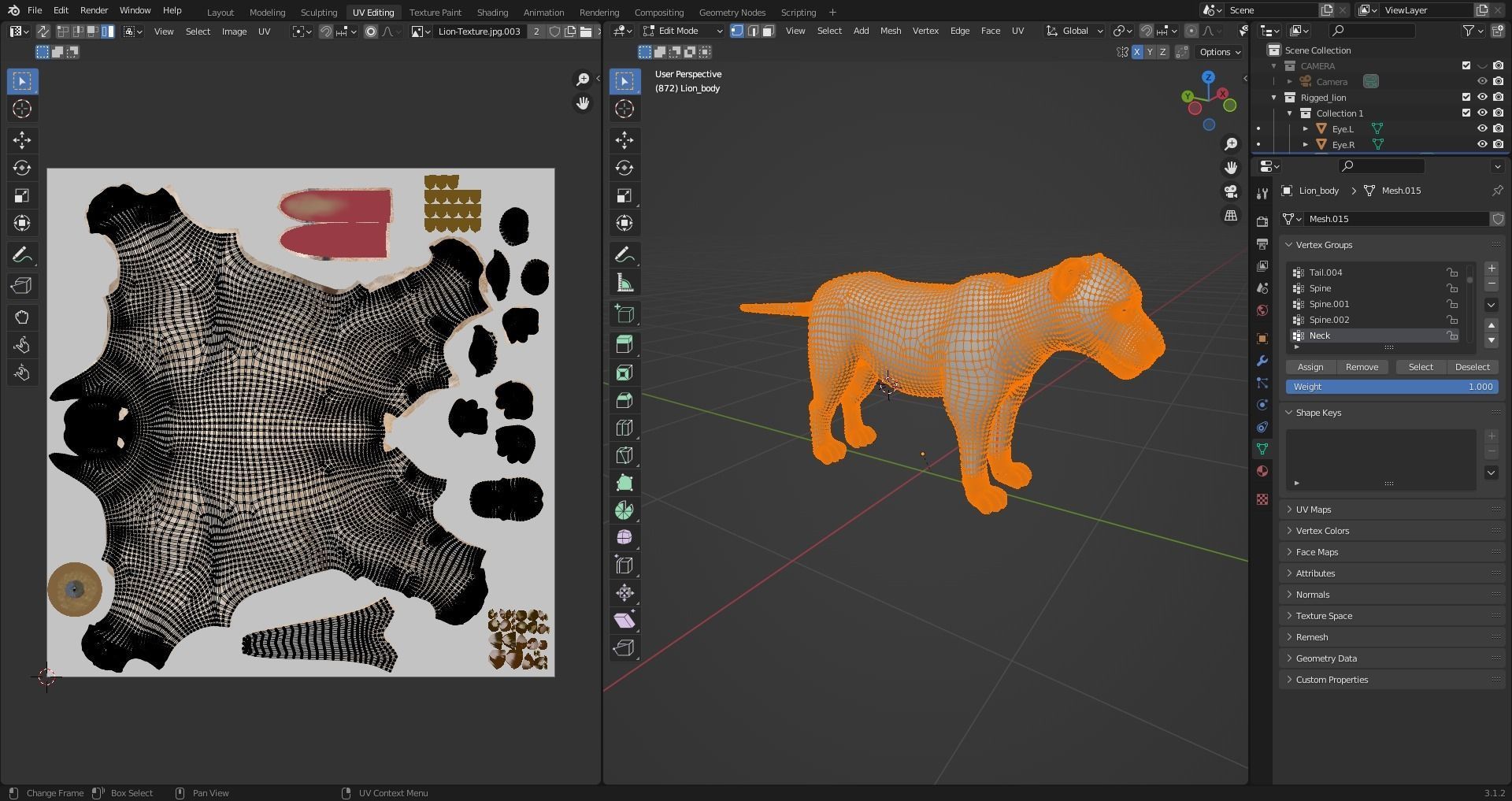The height and width of the screenshot is (801, 1512).
Task: Select the Knife tool
Action: pos(624,455)
